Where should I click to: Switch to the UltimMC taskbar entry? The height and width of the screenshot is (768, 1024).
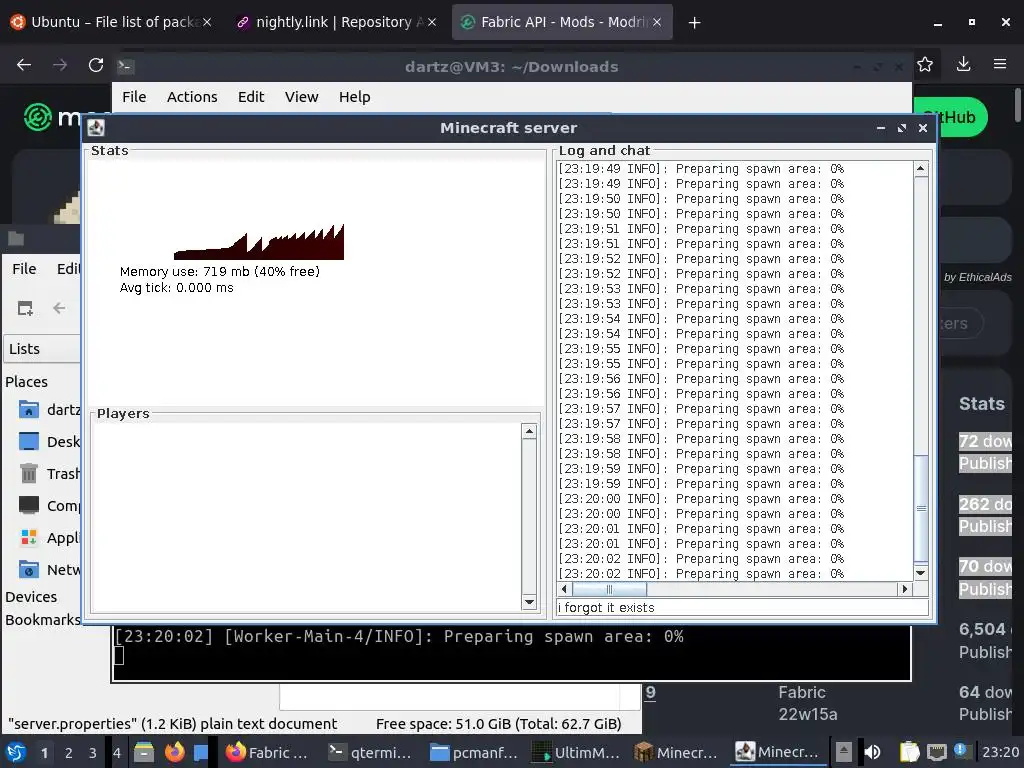point(575,752)
